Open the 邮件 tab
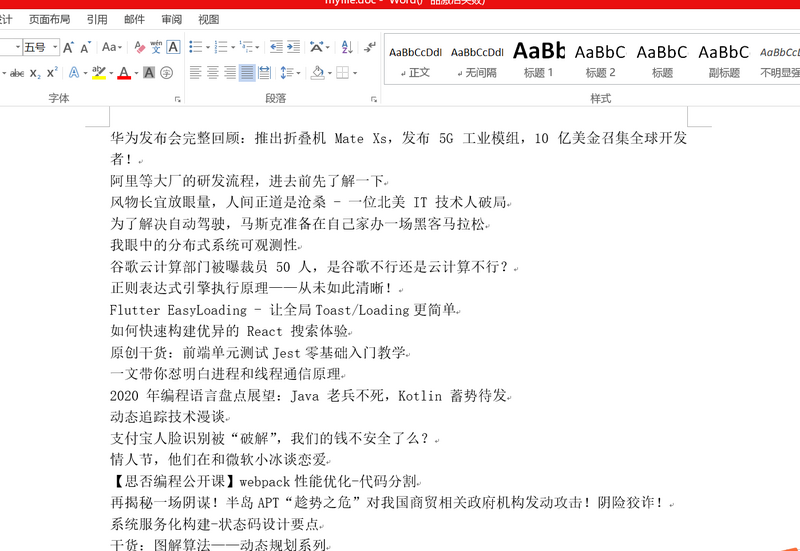 click(134, 19)
